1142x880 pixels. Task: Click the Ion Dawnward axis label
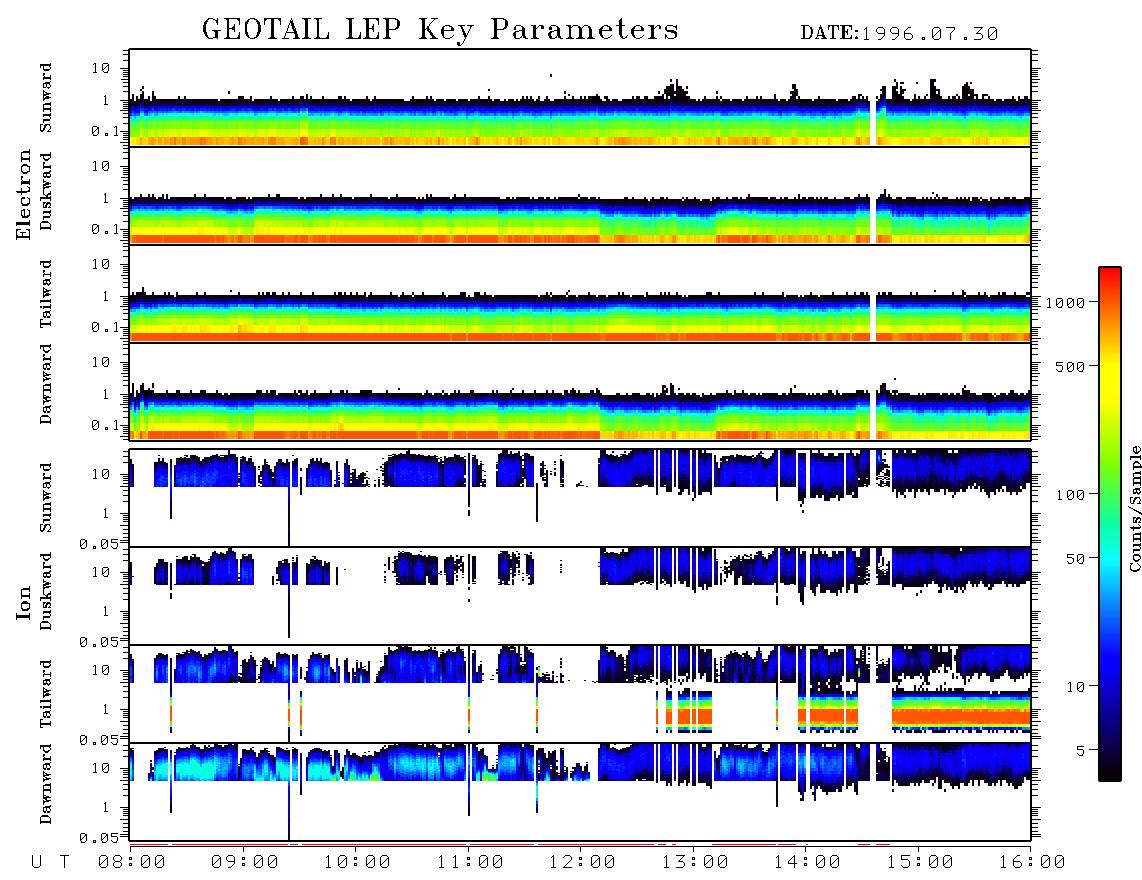(46, 784)
